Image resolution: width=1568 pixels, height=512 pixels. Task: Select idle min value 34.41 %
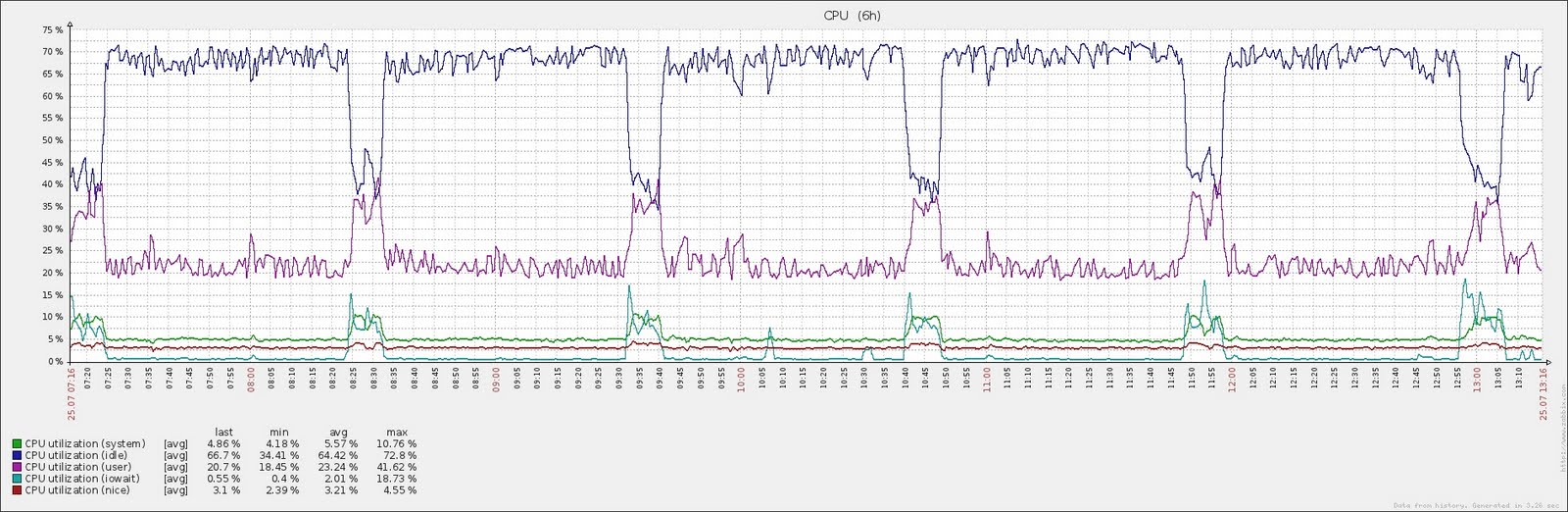tap(279, 456)
